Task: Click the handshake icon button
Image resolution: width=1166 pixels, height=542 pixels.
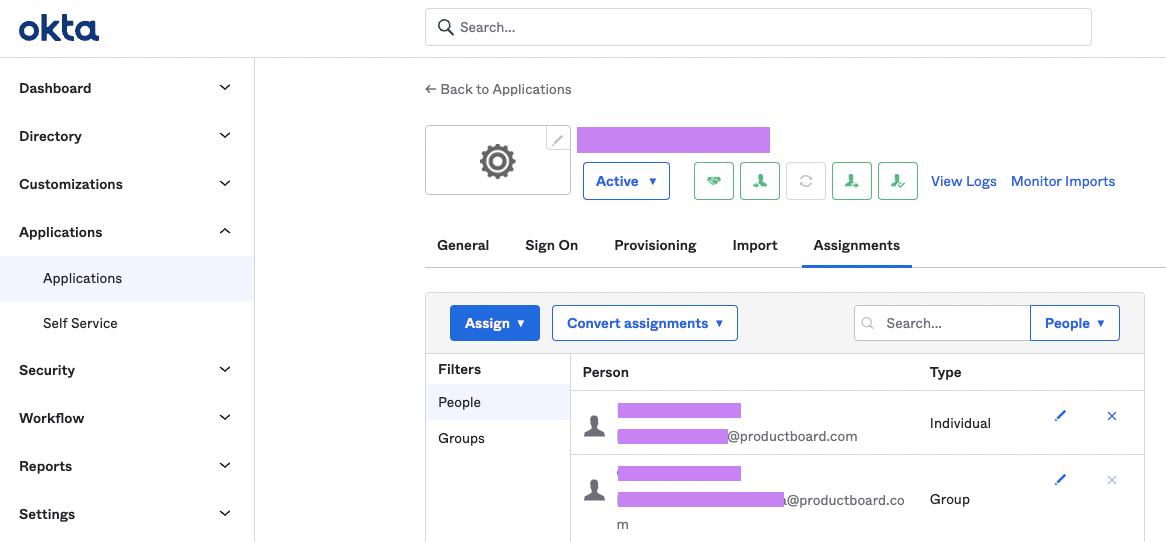Action: [x=714, y=181]
